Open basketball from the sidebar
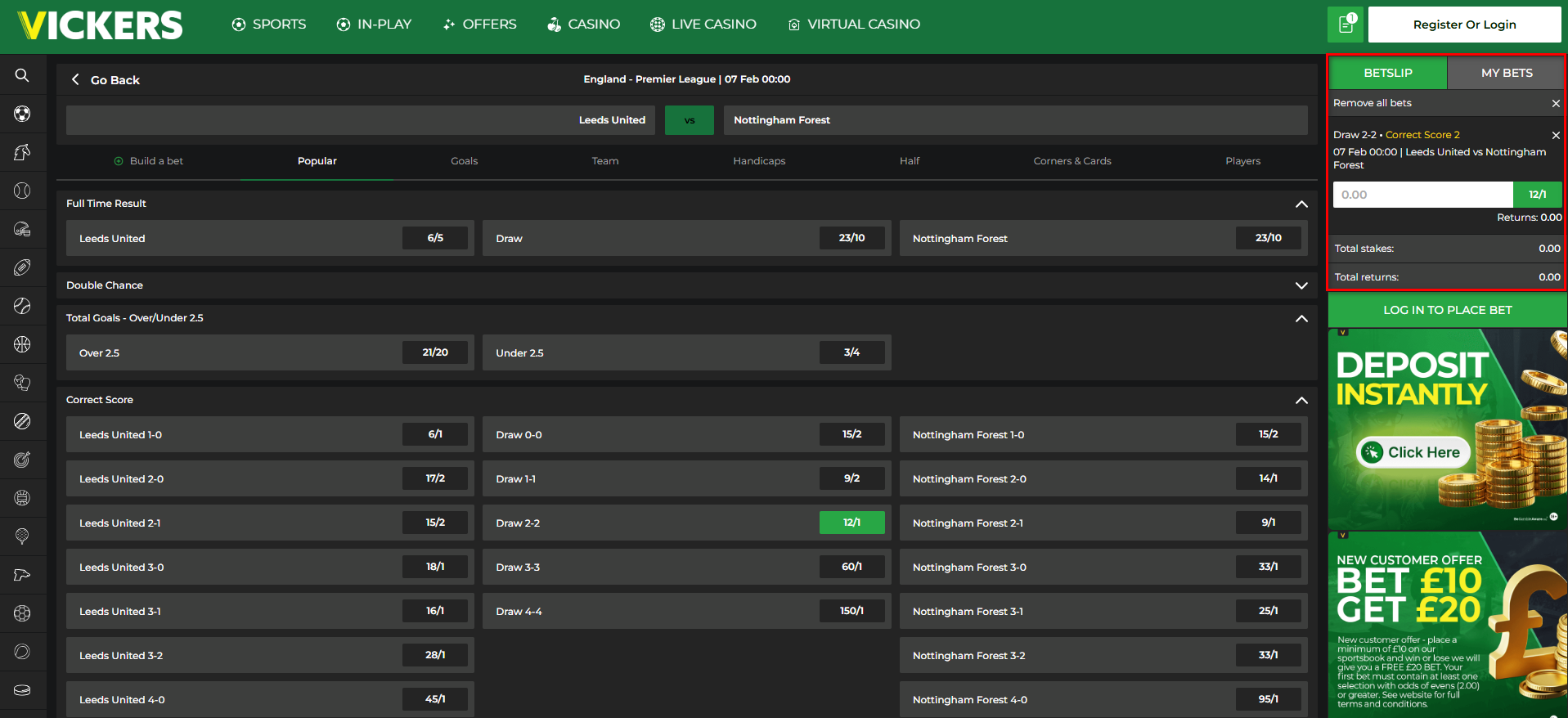Viewport: 1568px width, 718px height. point(22,344)
